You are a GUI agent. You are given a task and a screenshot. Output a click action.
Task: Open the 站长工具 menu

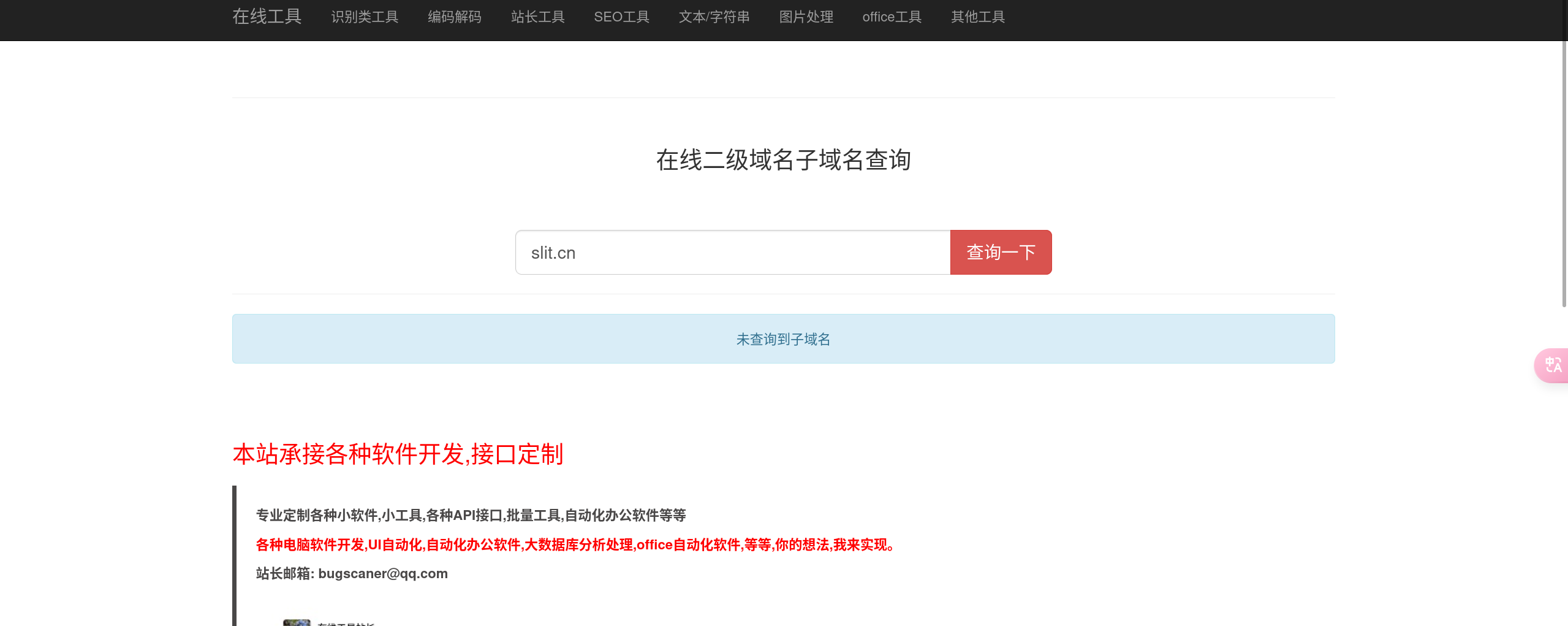538,17
